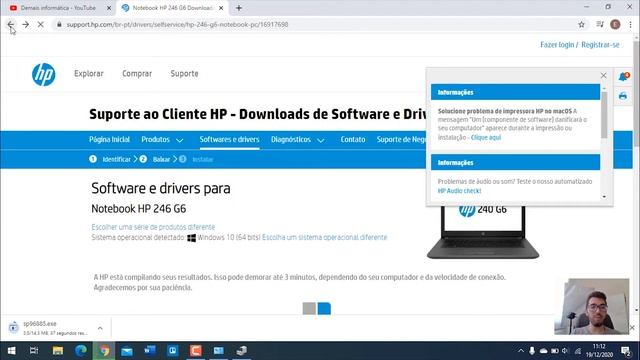Close the YouTube tab
Screen dimensions: 640x360
tap(109, 8)
